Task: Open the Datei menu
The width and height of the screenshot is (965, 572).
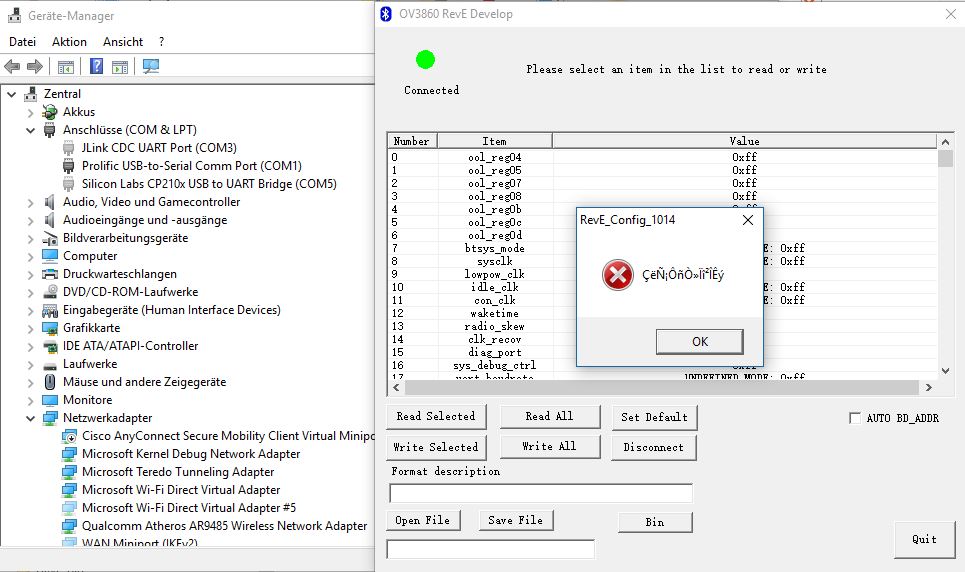Action: [22, 42]
